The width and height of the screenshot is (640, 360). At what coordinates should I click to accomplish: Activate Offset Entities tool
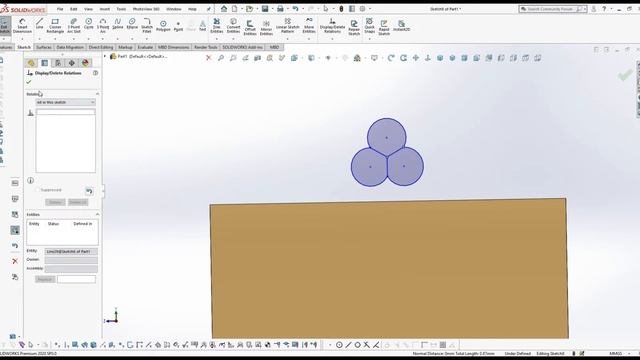coord(250,28)
